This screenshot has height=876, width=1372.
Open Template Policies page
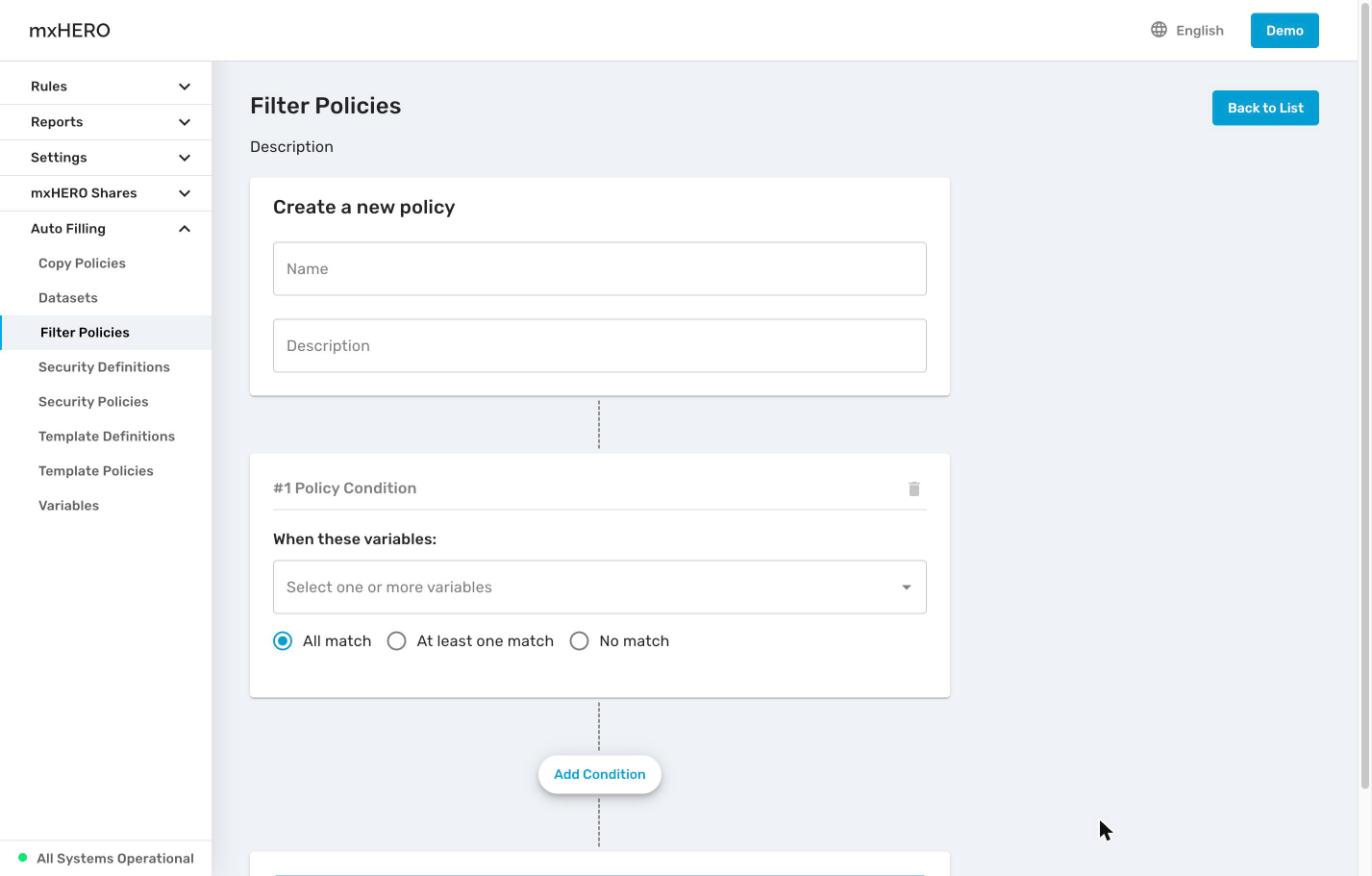(96, 471)
